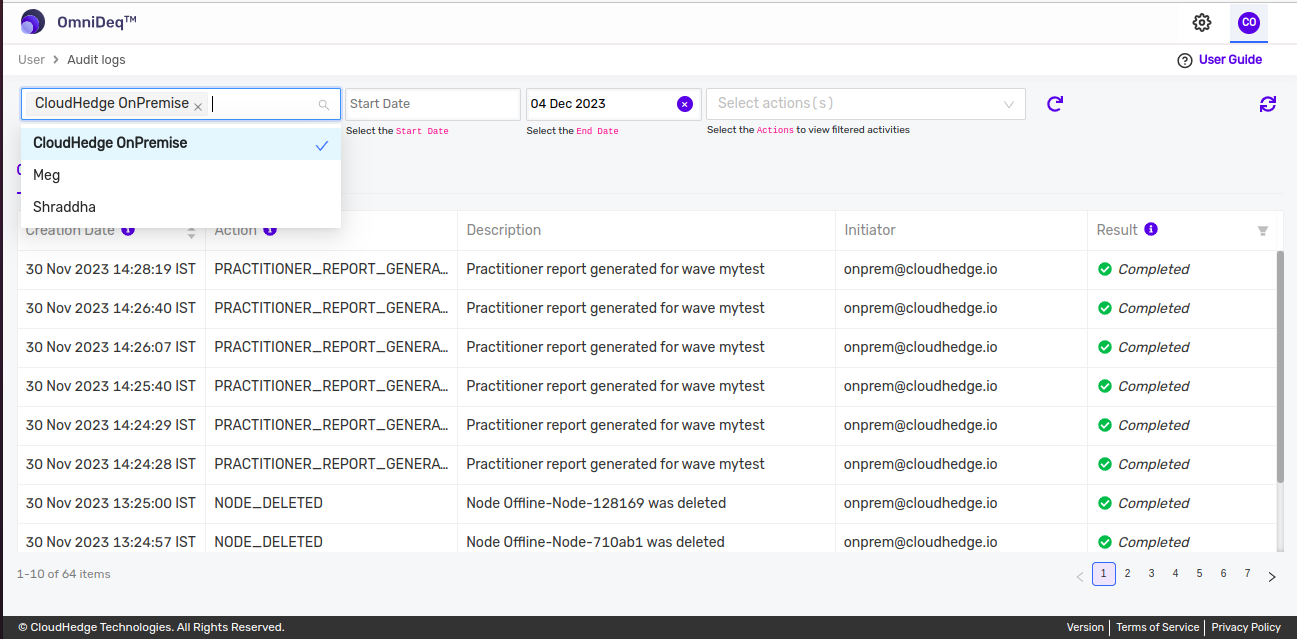Expand the Select actions dropdown
Image resolution: width=1297 pixels, height=639 pixels.
[865, 104]
